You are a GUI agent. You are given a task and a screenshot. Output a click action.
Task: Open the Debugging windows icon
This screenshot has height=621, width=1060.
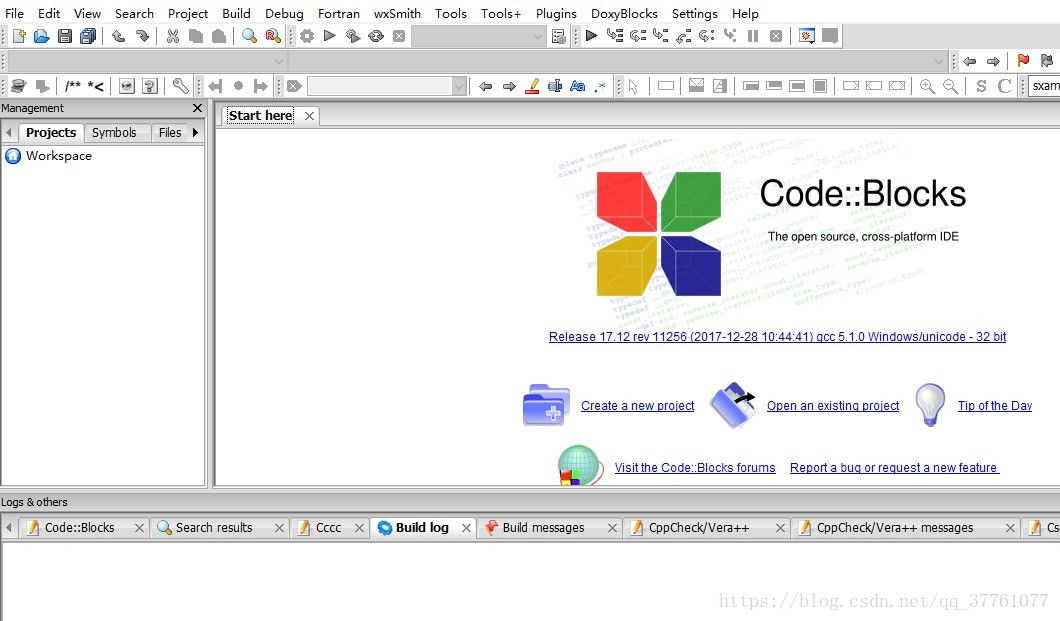806,36
